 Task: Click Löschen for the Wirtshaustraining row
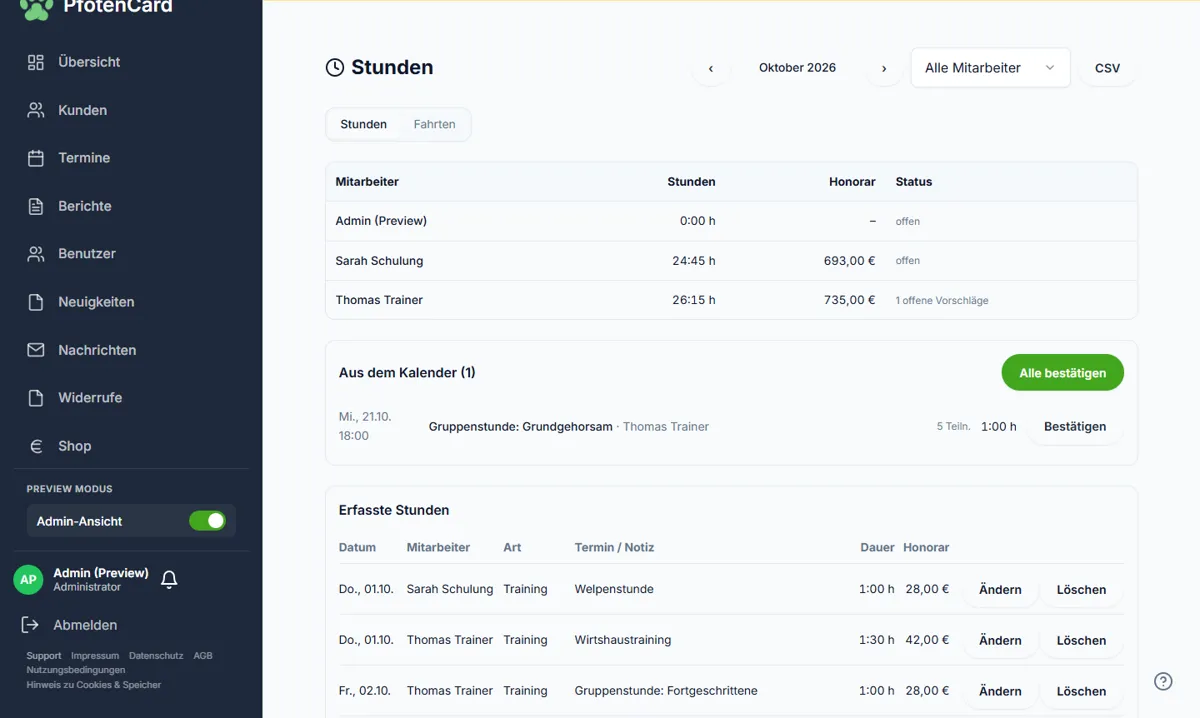[x=1081, y=640]
